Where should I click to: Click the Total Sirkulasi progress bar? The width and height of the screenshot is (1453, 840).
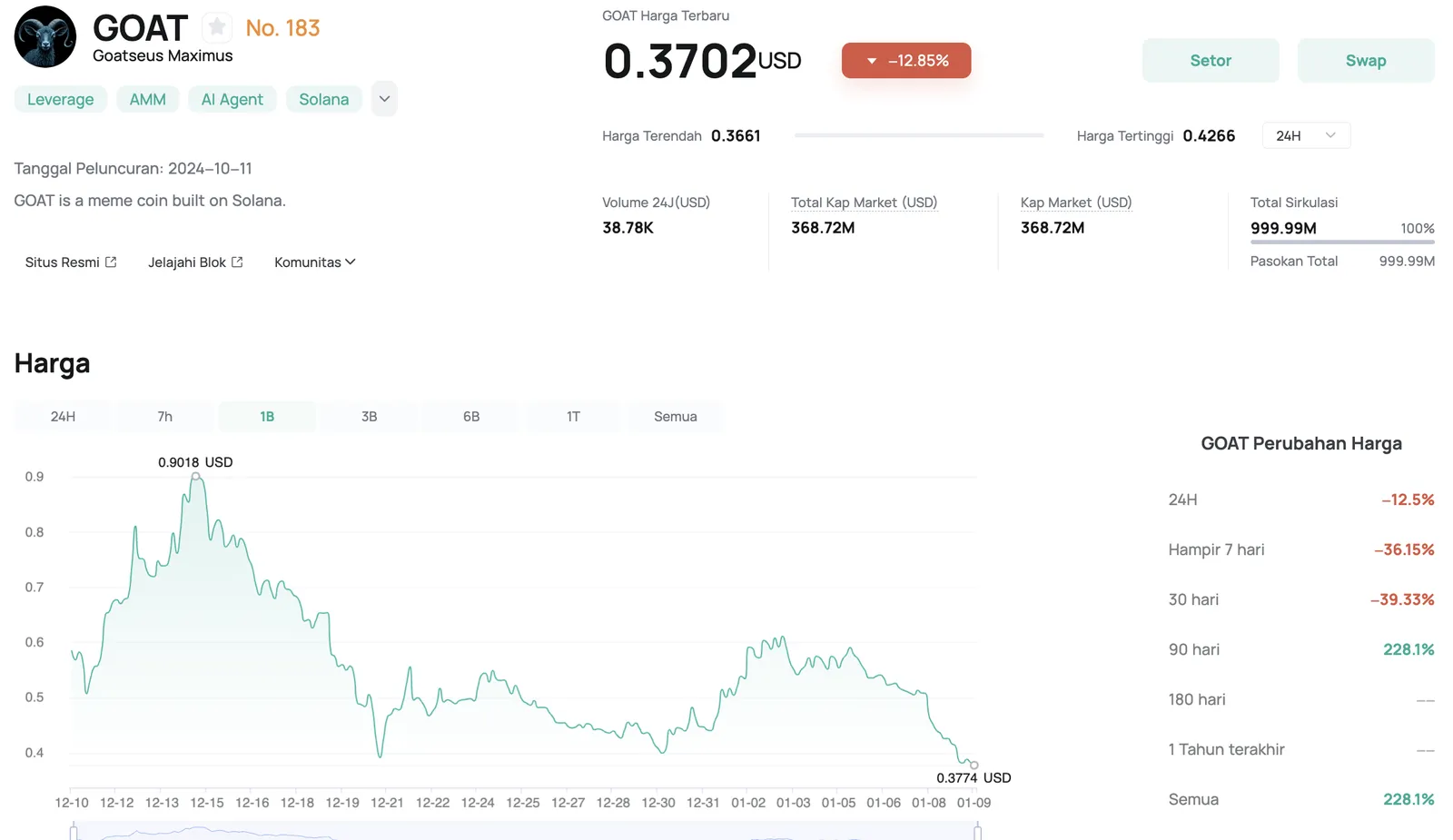click(x=1342, y=242)
